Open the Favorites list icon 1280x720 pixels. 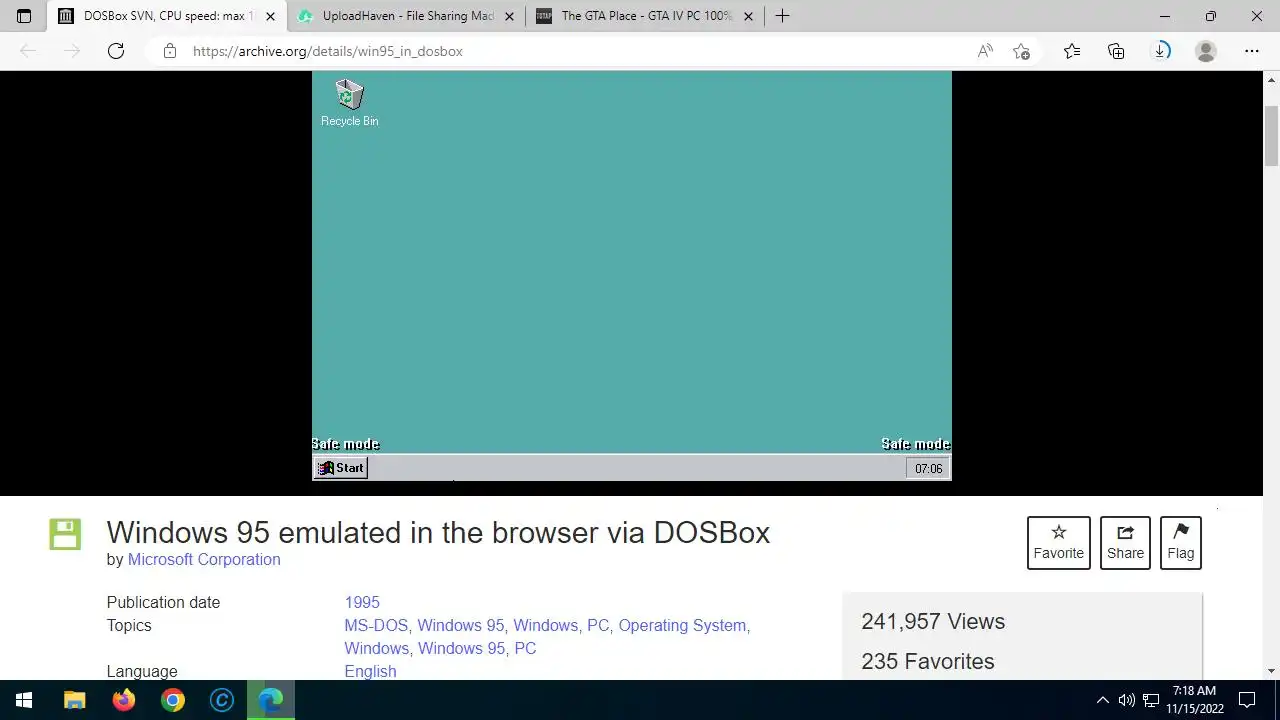[x=1072, y=51]
